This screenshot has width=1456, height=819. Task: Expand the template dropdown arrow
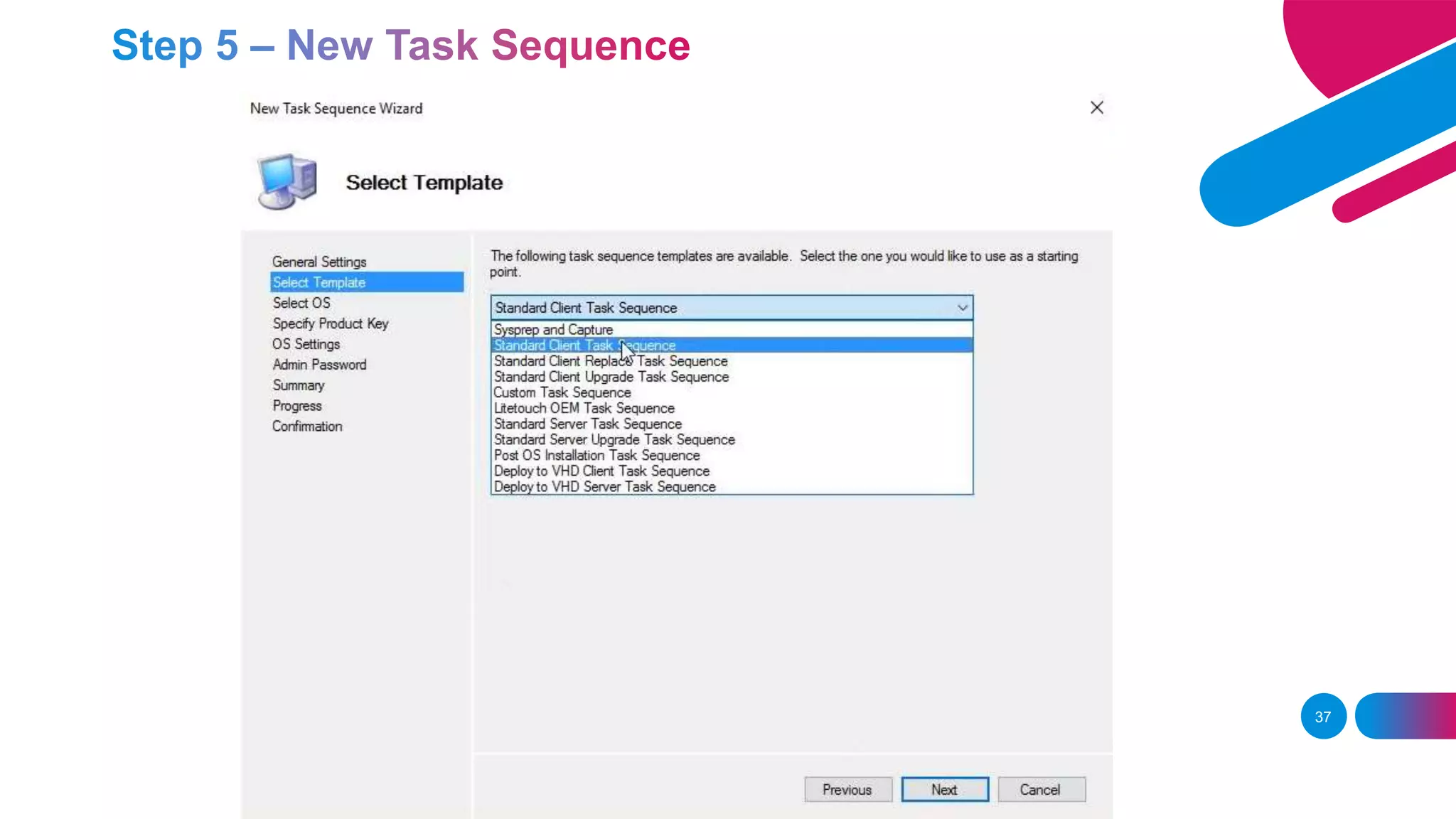[x=962, y=308]
